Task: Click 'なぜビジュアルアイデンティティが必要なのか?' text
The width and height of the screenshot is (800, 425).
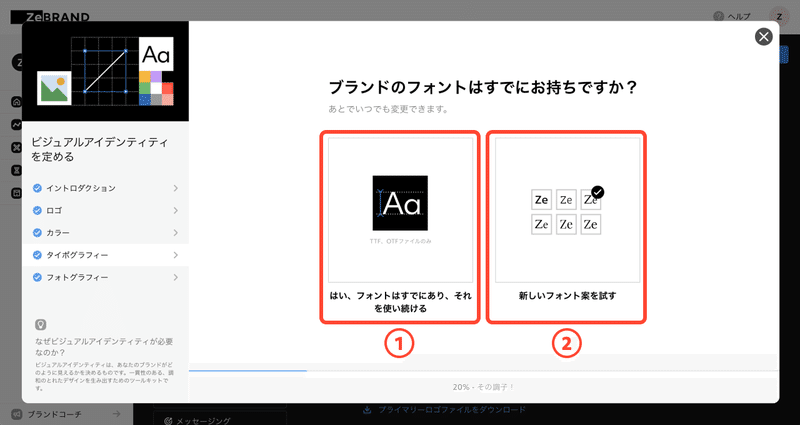Action: coord(105,347)
